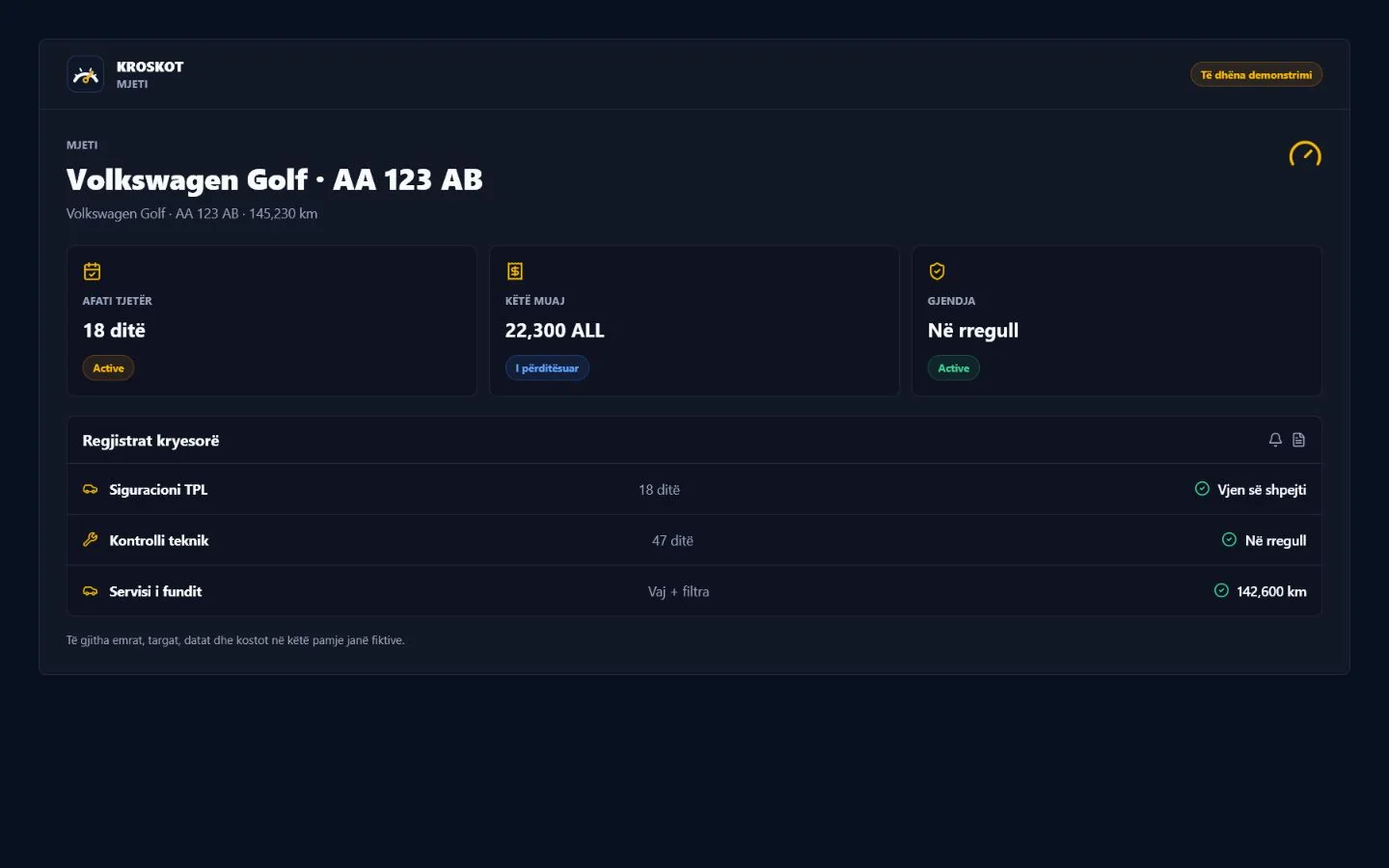Click the calendar icon in Afati tjetër card
Screen dimensions: 1389x868
(x=93, y=271)
